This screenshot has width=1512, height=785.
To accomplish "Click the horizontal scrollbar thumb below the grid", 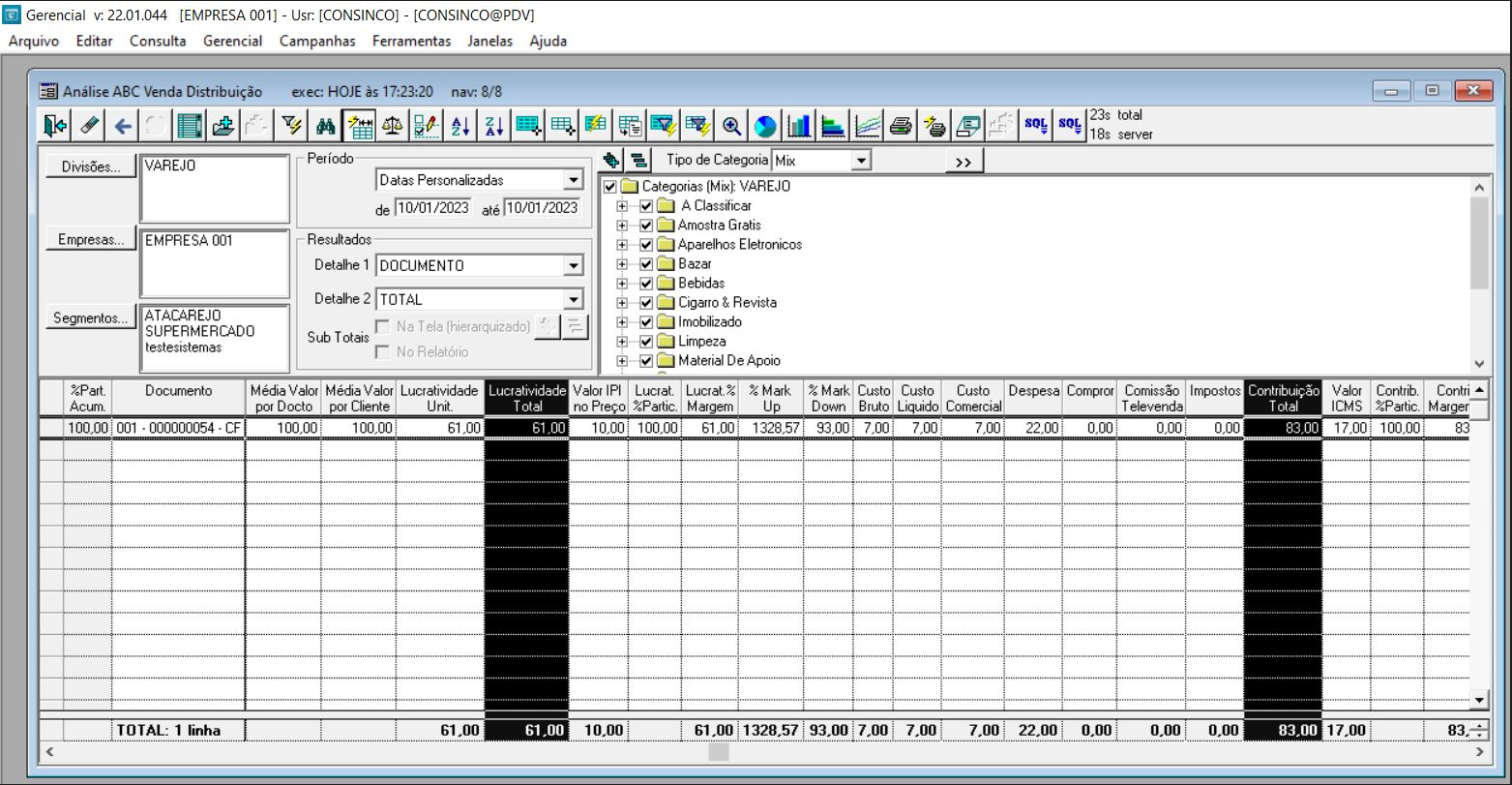I will click(x=719, y=752).
